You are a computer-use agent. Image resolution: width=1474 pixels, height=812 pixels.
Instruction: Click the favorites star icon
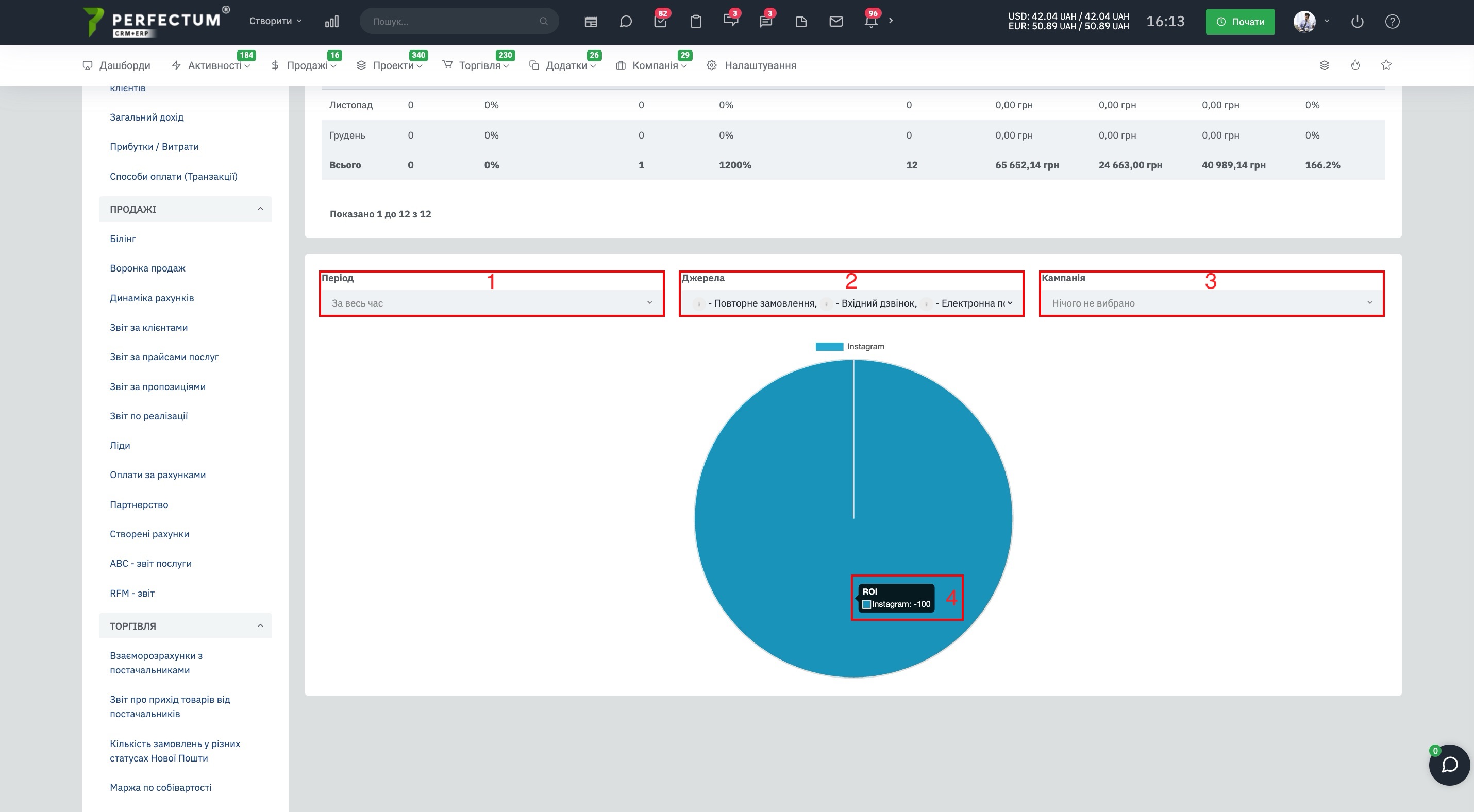[x=1386, y=64]
